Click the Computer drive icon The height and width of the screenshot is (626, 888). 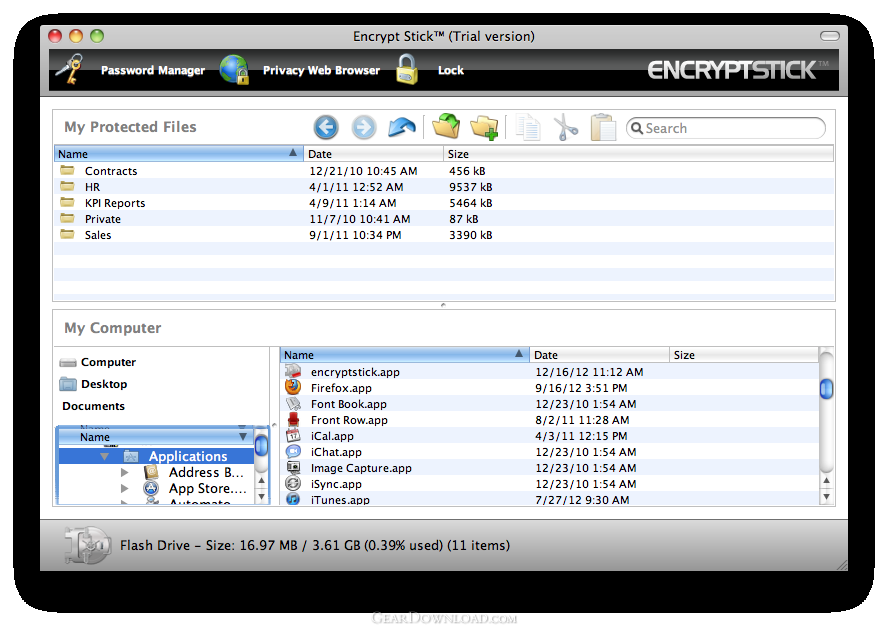[x=68, y=363]
